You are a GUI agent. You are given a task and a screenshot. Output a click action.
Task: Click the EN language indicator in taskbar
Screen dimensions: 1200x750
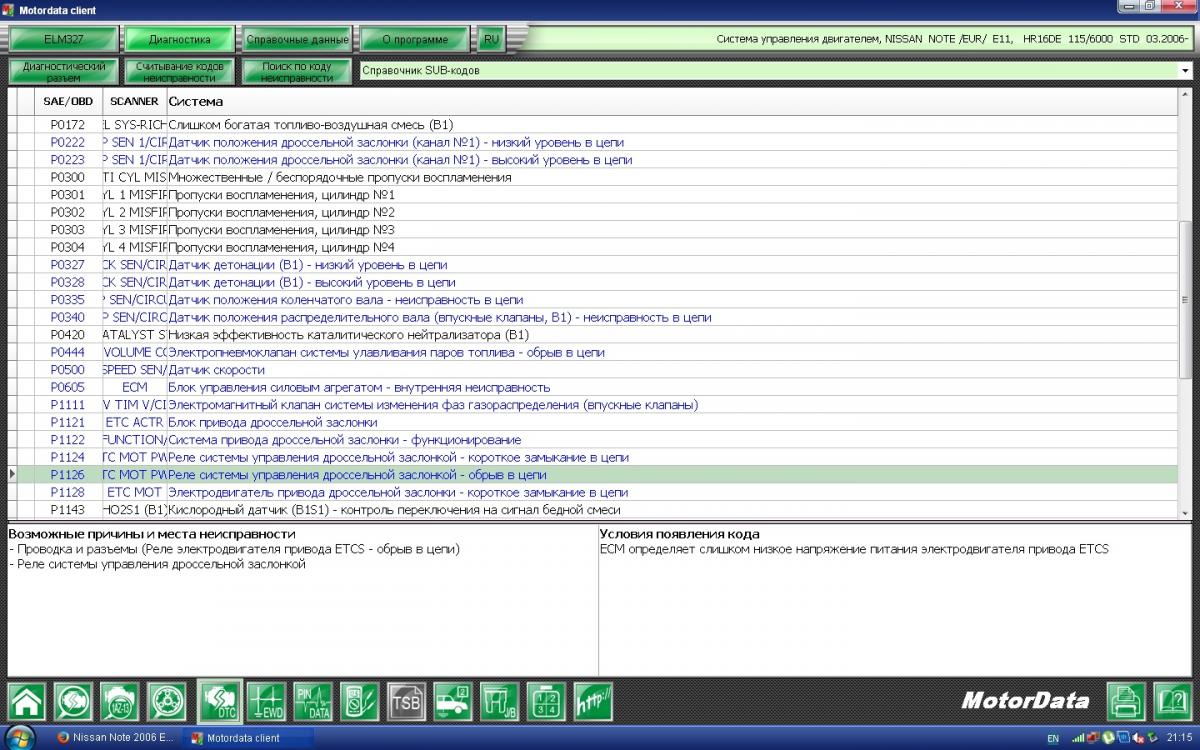(1052, 738)
